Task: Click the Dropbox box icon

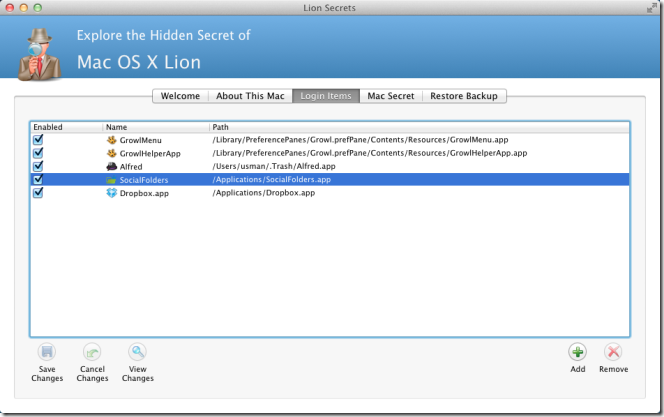Action: click(x=111, y=193)
